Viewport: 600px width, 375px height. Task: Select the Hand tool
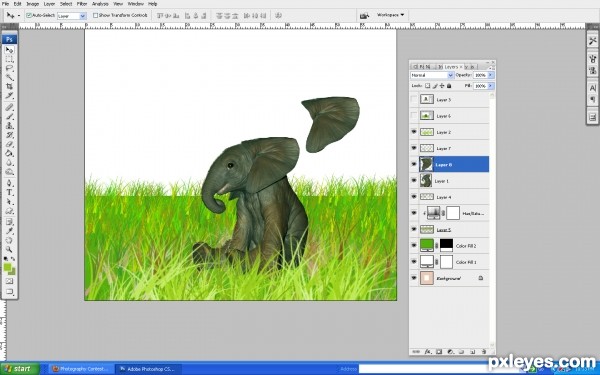click(9, 240)
